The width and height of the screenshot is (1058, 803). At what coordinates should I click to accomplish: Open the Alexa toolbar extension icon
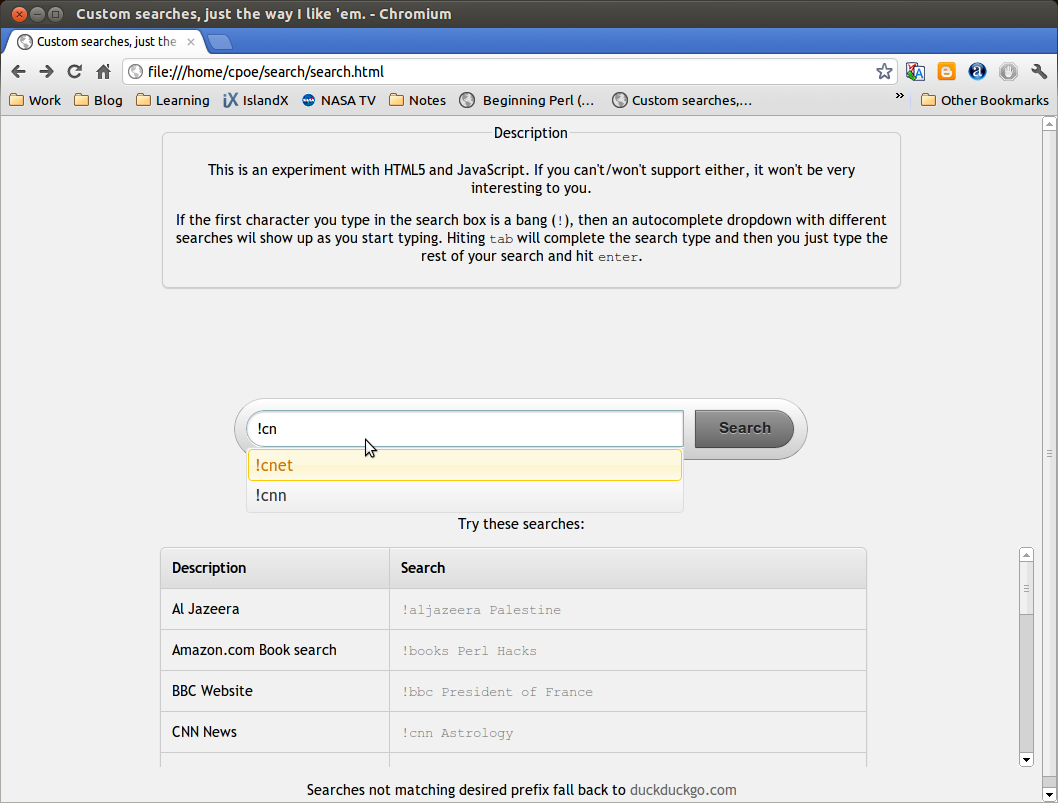pos(977,72)
